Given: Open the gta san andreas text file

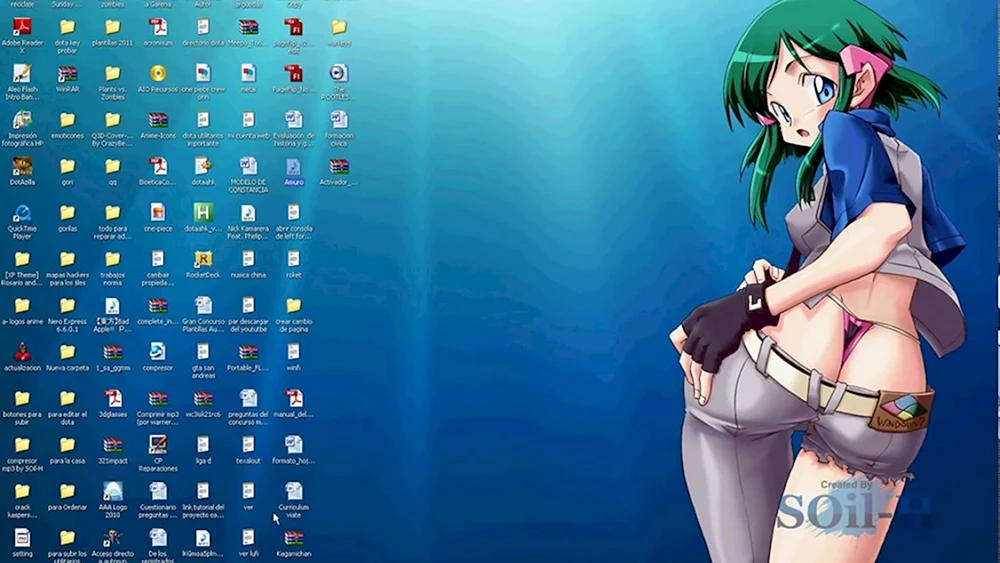Looking at the screenshot, I should click(x=203, y=353).
